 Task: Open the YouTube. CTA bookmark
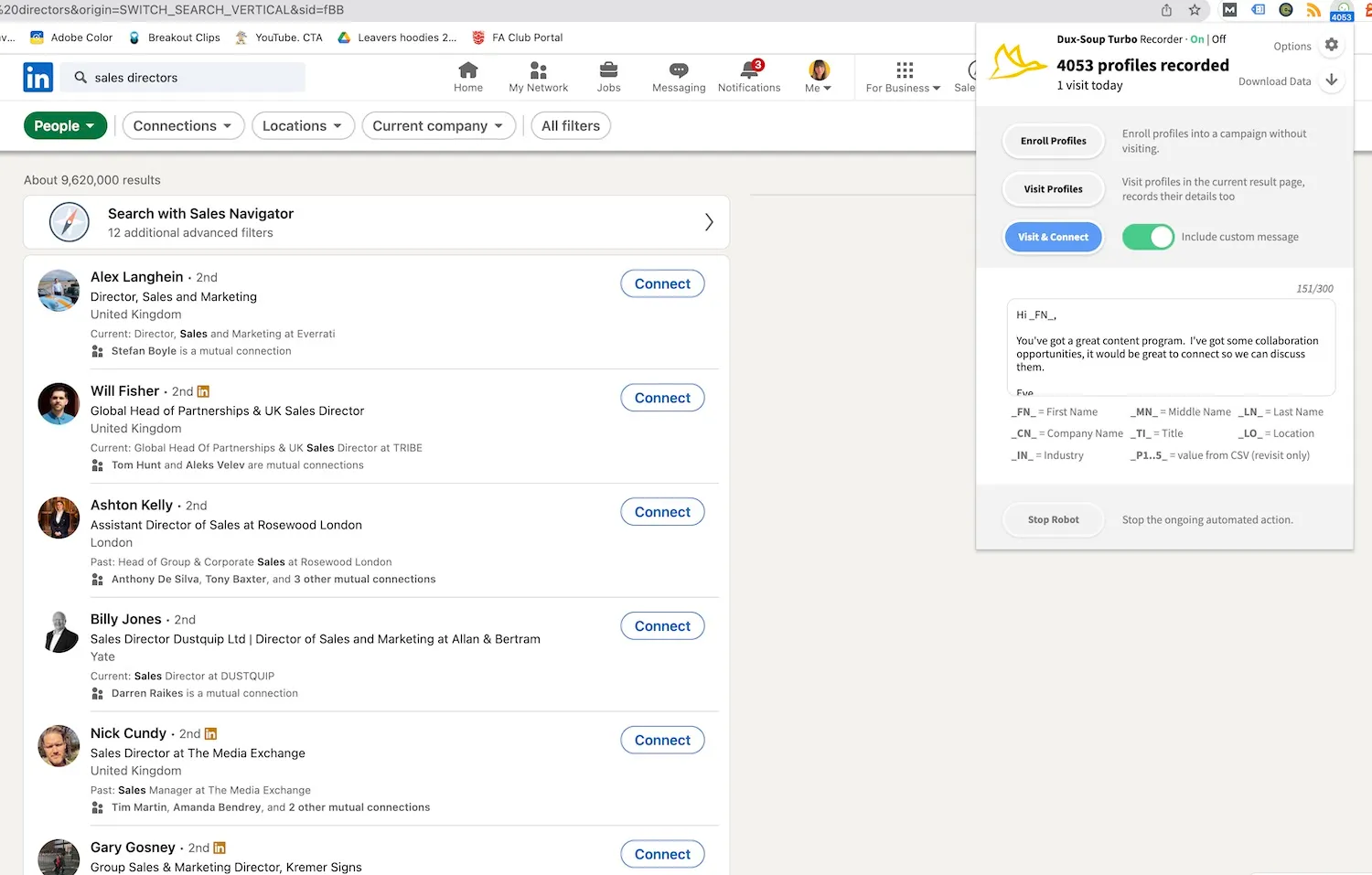(279, 37)
